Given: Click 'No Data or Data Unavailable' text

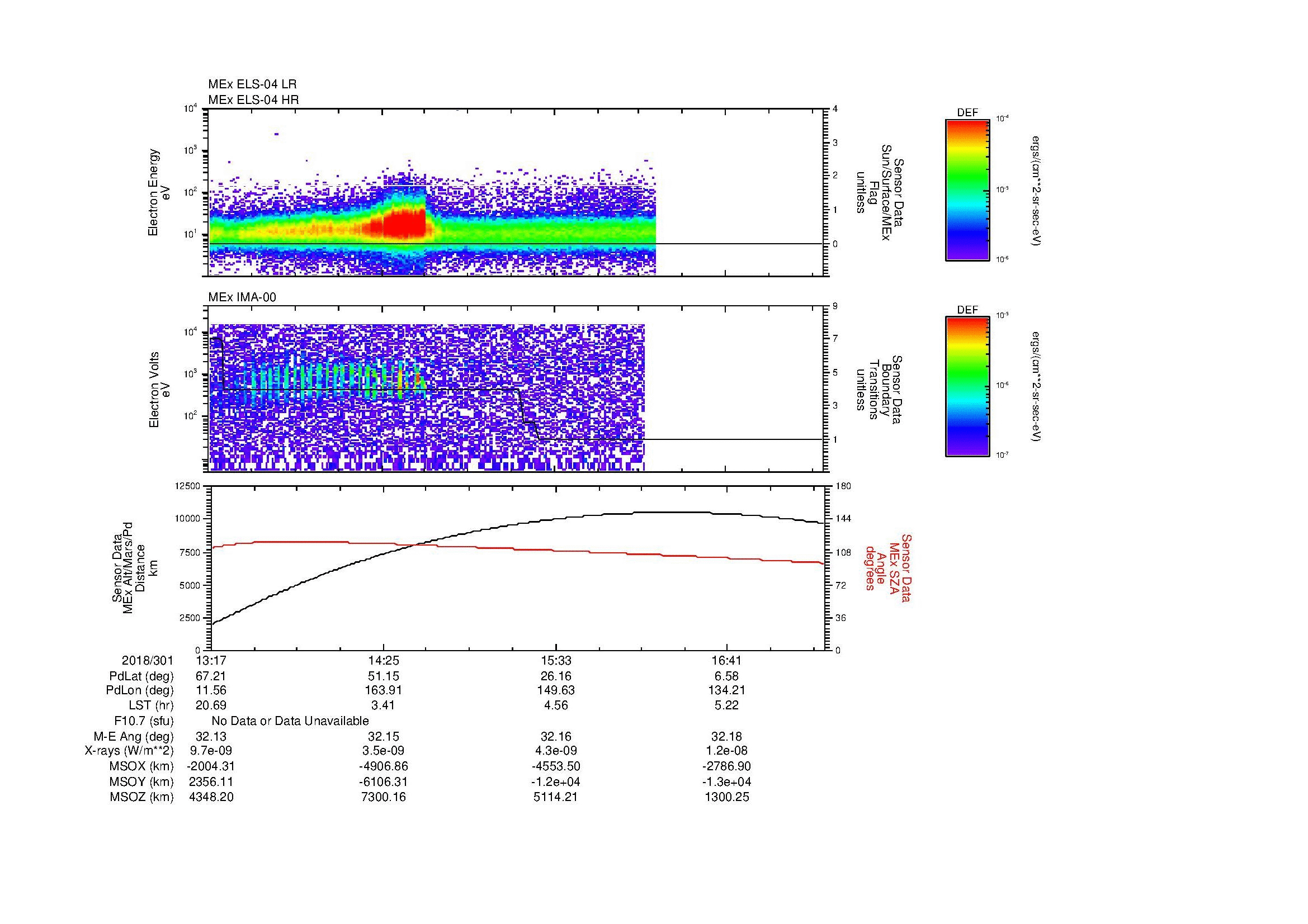Looking at the screenshot, I should point(290,721).
